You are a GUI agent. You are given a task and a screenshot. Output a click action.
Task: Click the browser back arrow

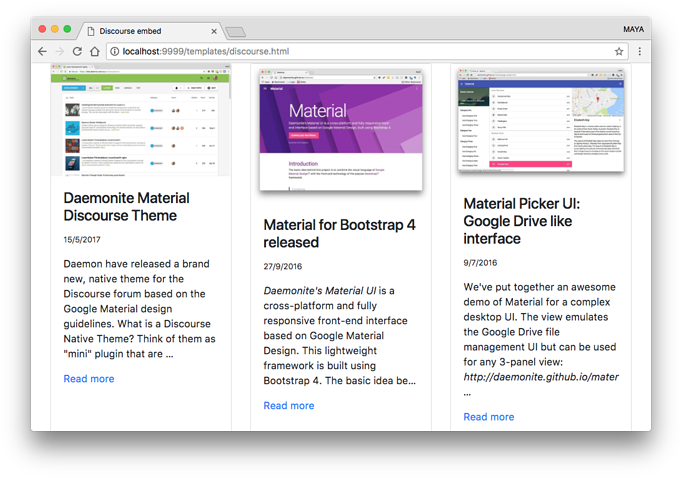tap(43, 51)
